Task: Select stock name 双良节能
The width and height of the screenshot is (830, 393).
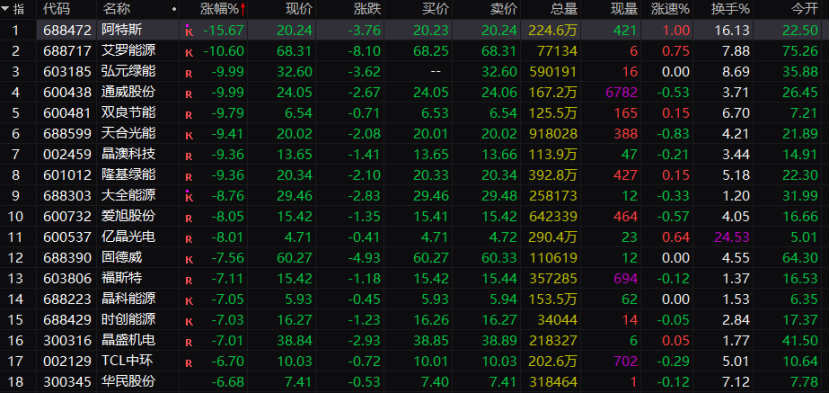Action: point(129,113)
